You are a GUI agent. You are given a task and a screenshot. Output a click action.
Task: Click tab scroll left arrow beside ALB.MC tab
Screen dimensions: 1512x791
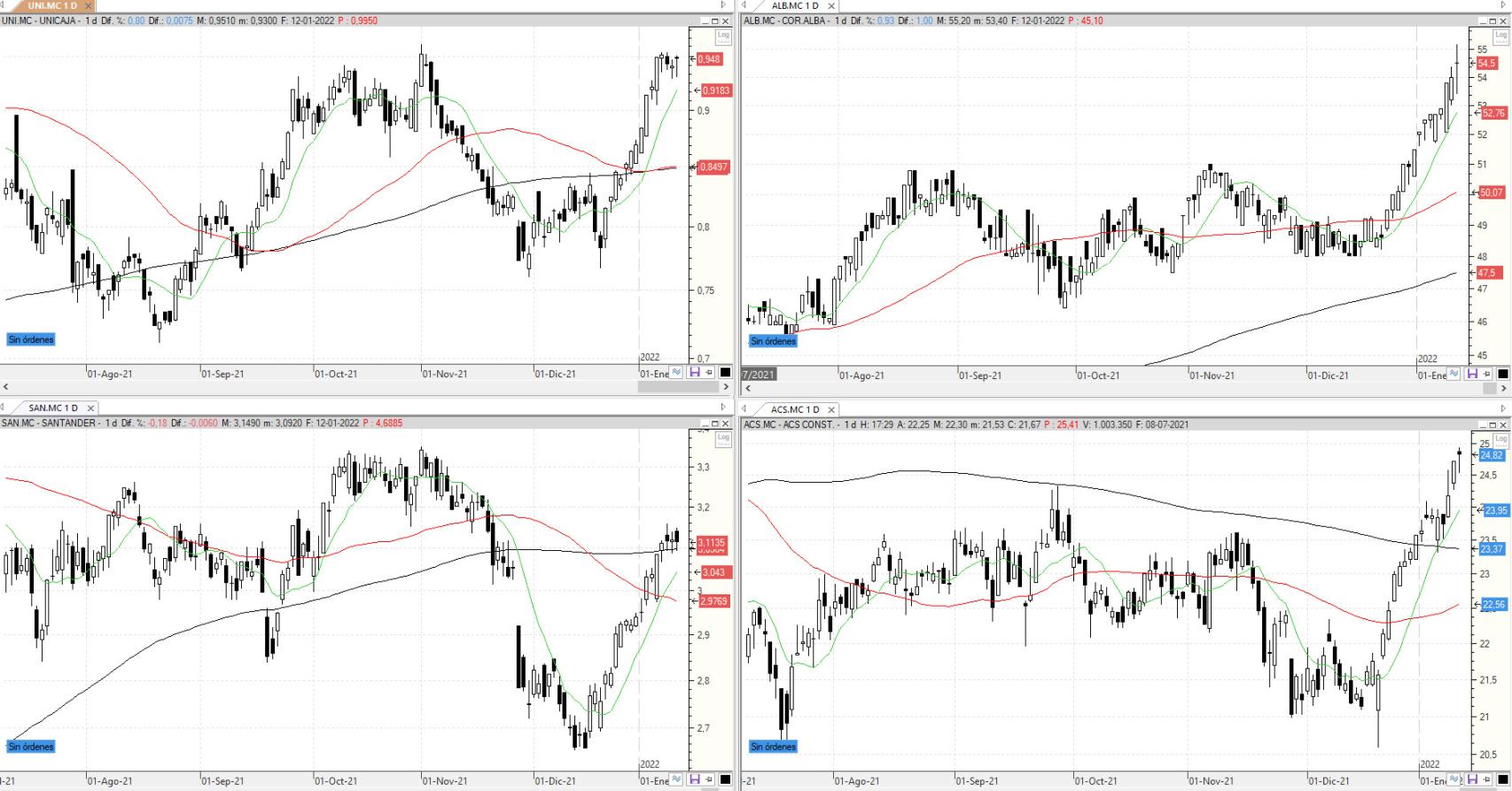pos(745,5)
